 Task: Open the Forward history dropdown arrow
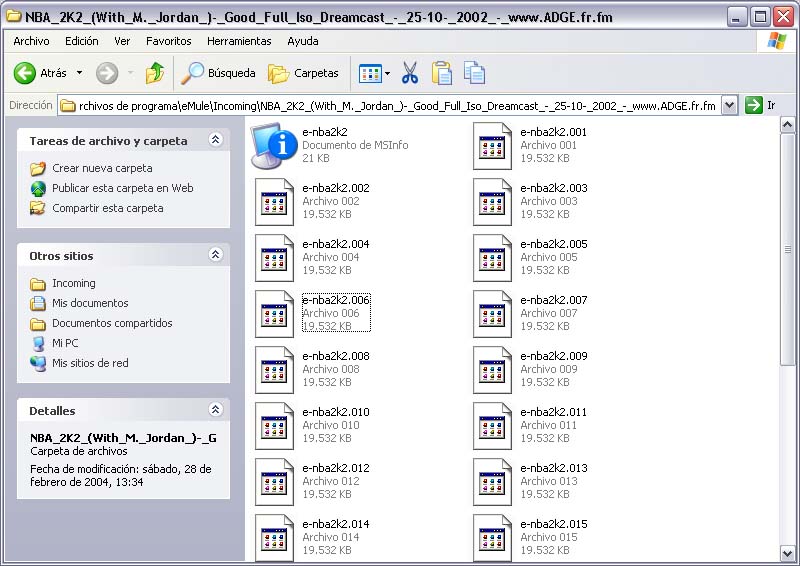[131, 73]
